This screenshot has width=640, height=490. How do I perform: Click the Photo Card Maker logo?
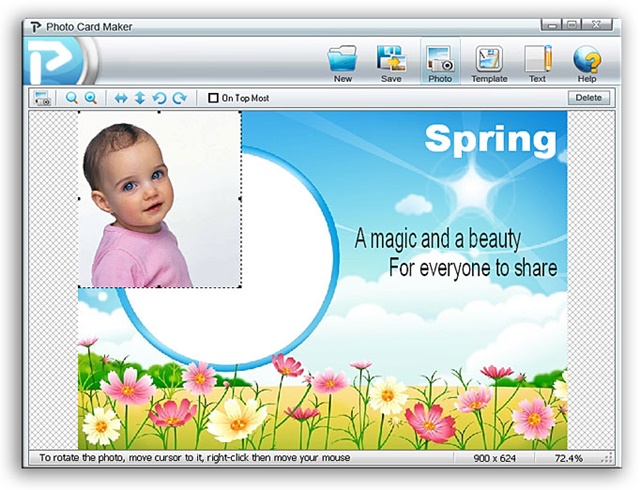pyautogui.click(x=50, y=62)
